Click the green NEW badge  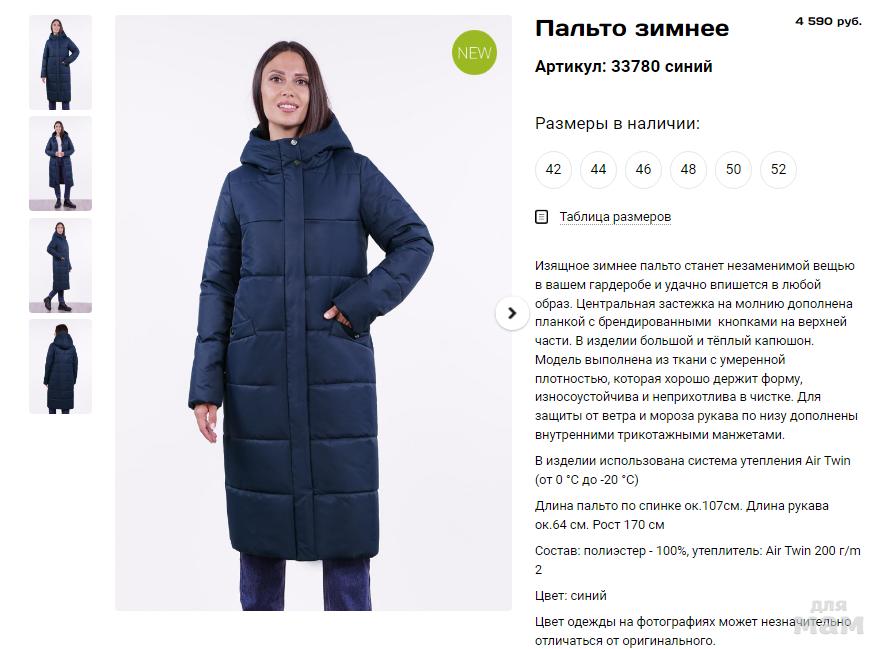474,53
